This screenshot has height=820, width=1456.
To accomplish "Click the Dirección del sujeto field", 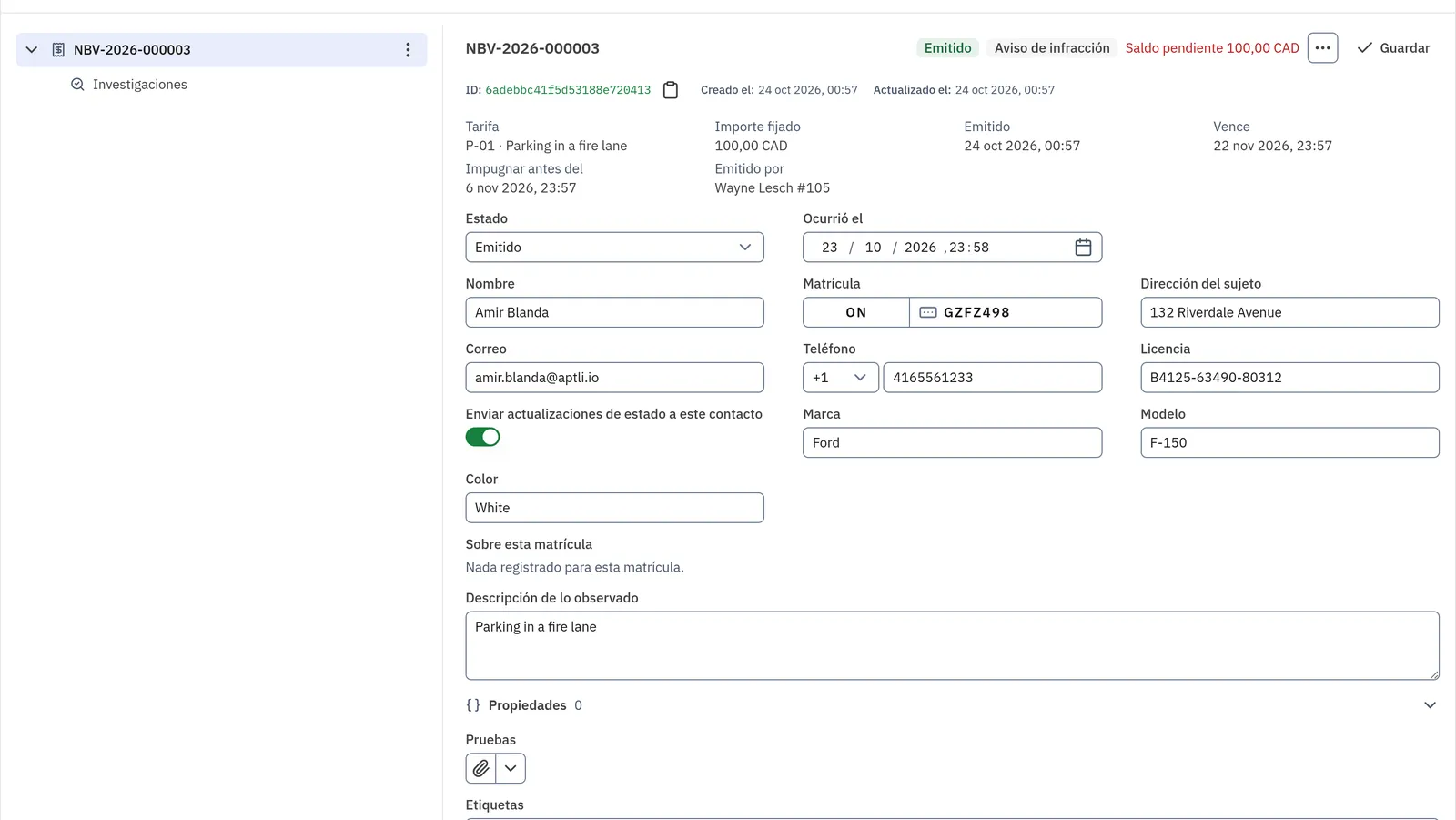I will [1289, 312].
